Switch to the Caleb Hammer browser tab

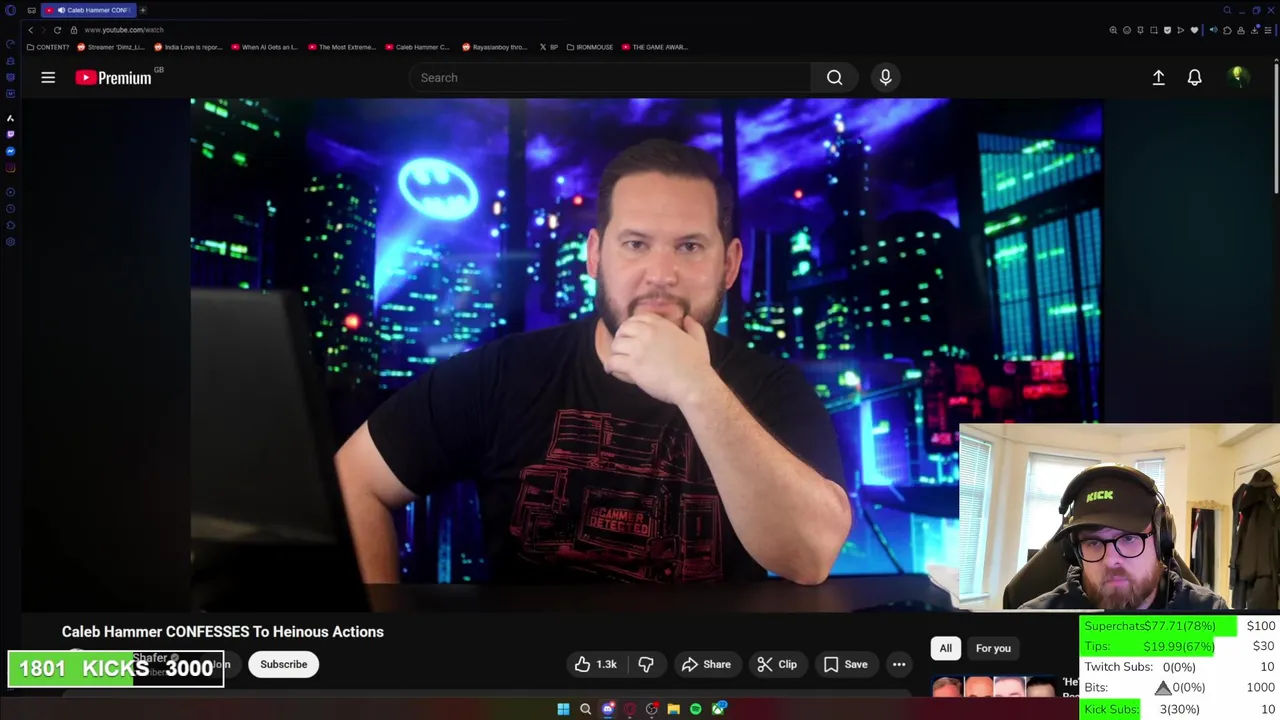(x=90, y=10)
